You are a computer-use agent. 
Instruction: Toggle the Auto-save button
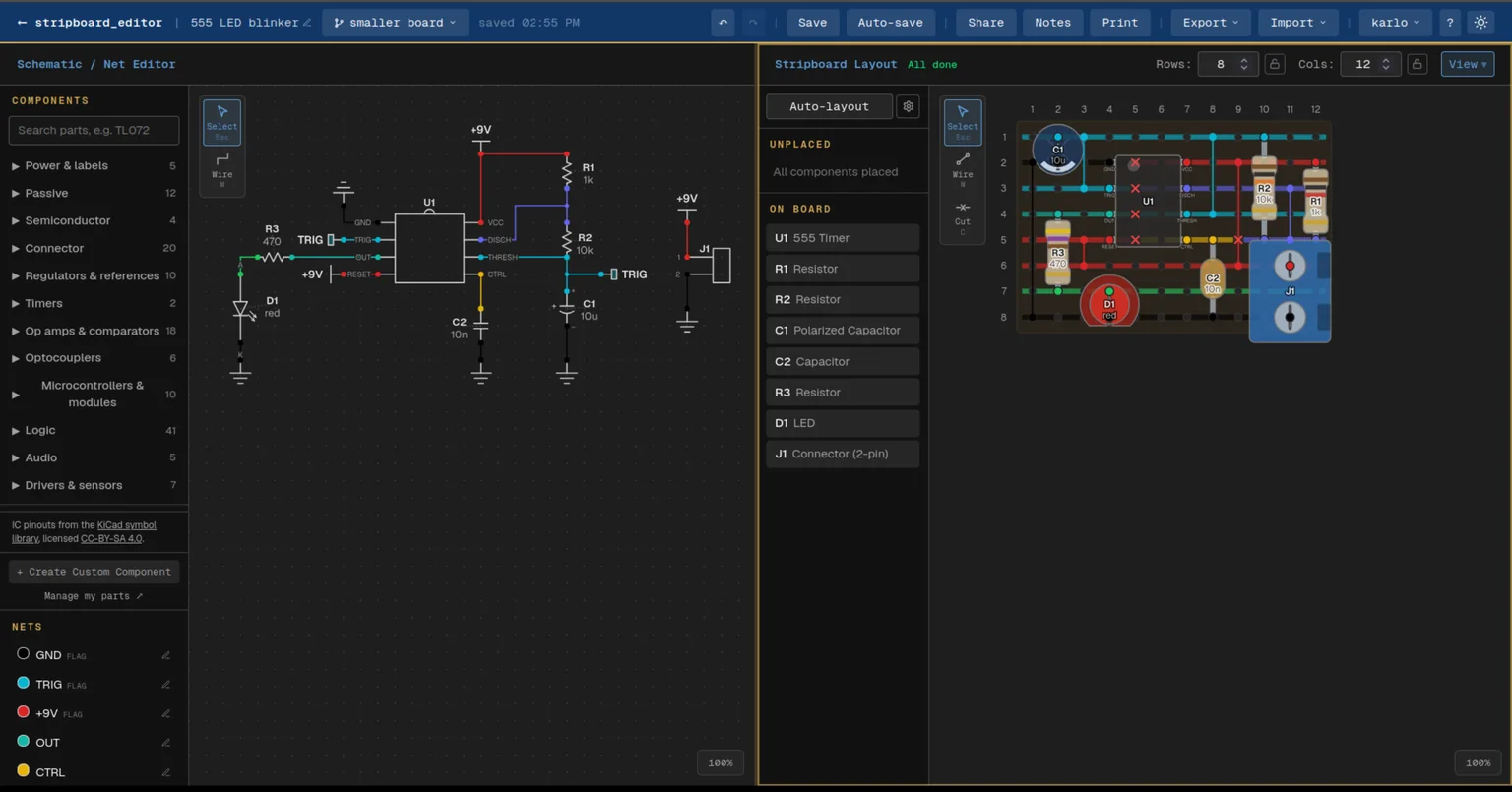click(890, 22)
